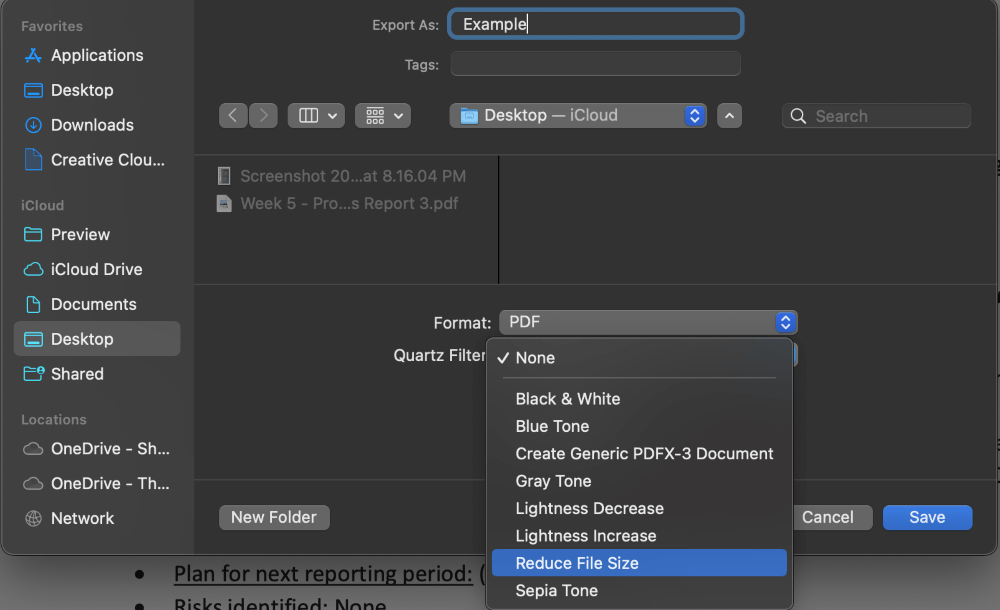Viewport: 1000px width, 610px height.
Task: Open the Network location
Action: pos(81,518)
